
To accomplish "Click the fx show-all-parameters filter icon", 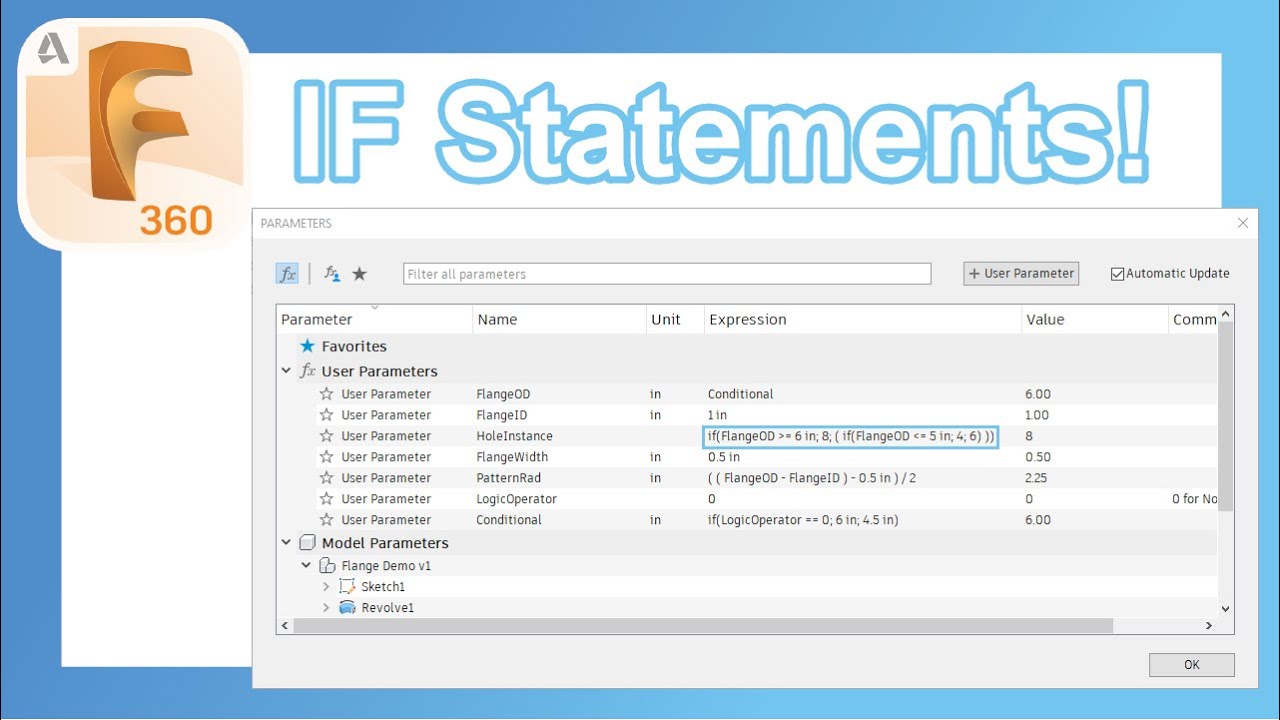I will [x=288, y=274].
